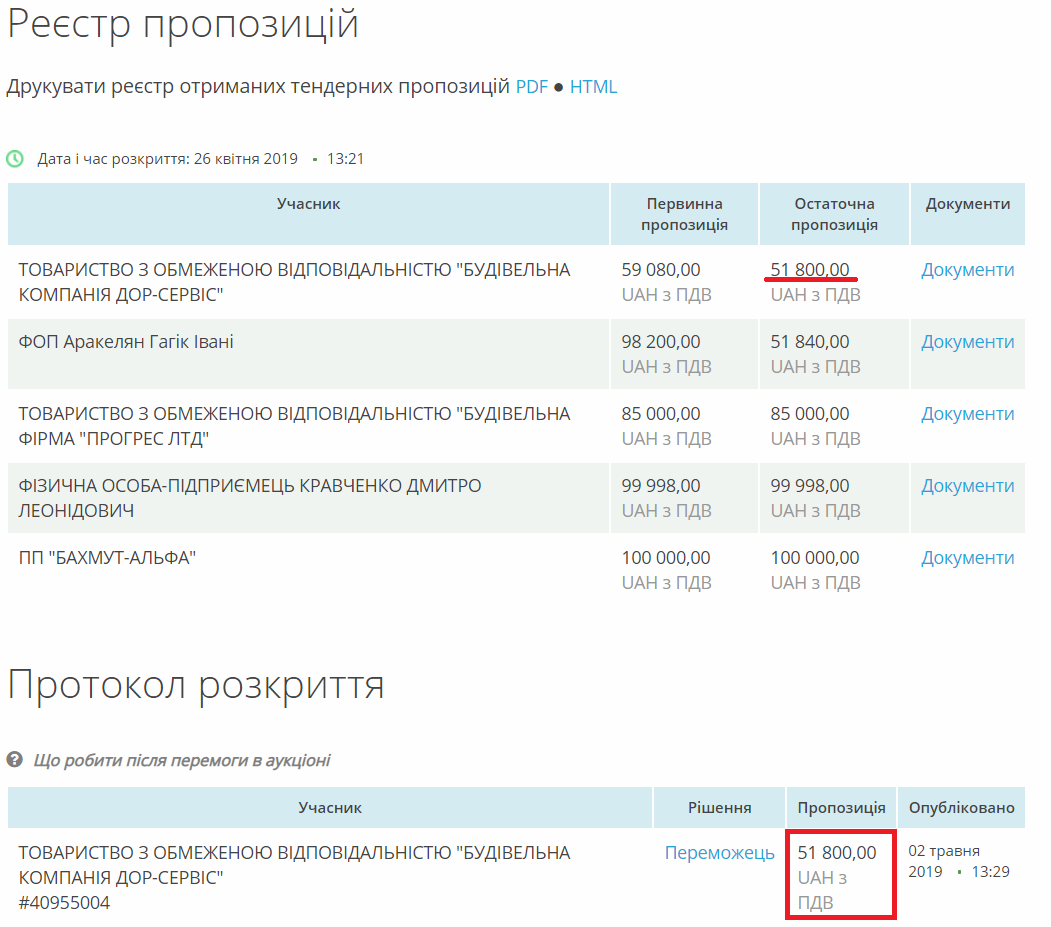Click the Переможець decision link
Screen dimensions: 1051x927
(x=719, y=853)
